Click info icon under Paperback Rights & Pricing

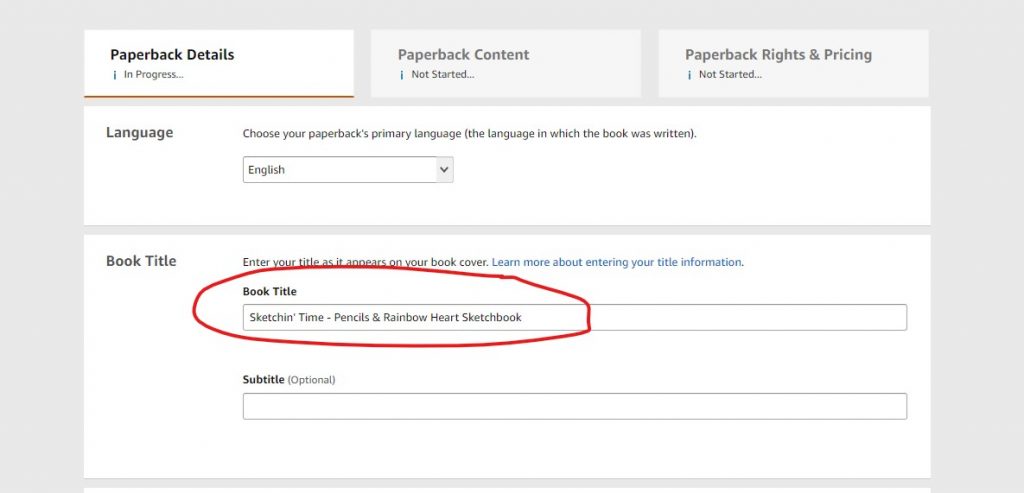coord(689,75)
